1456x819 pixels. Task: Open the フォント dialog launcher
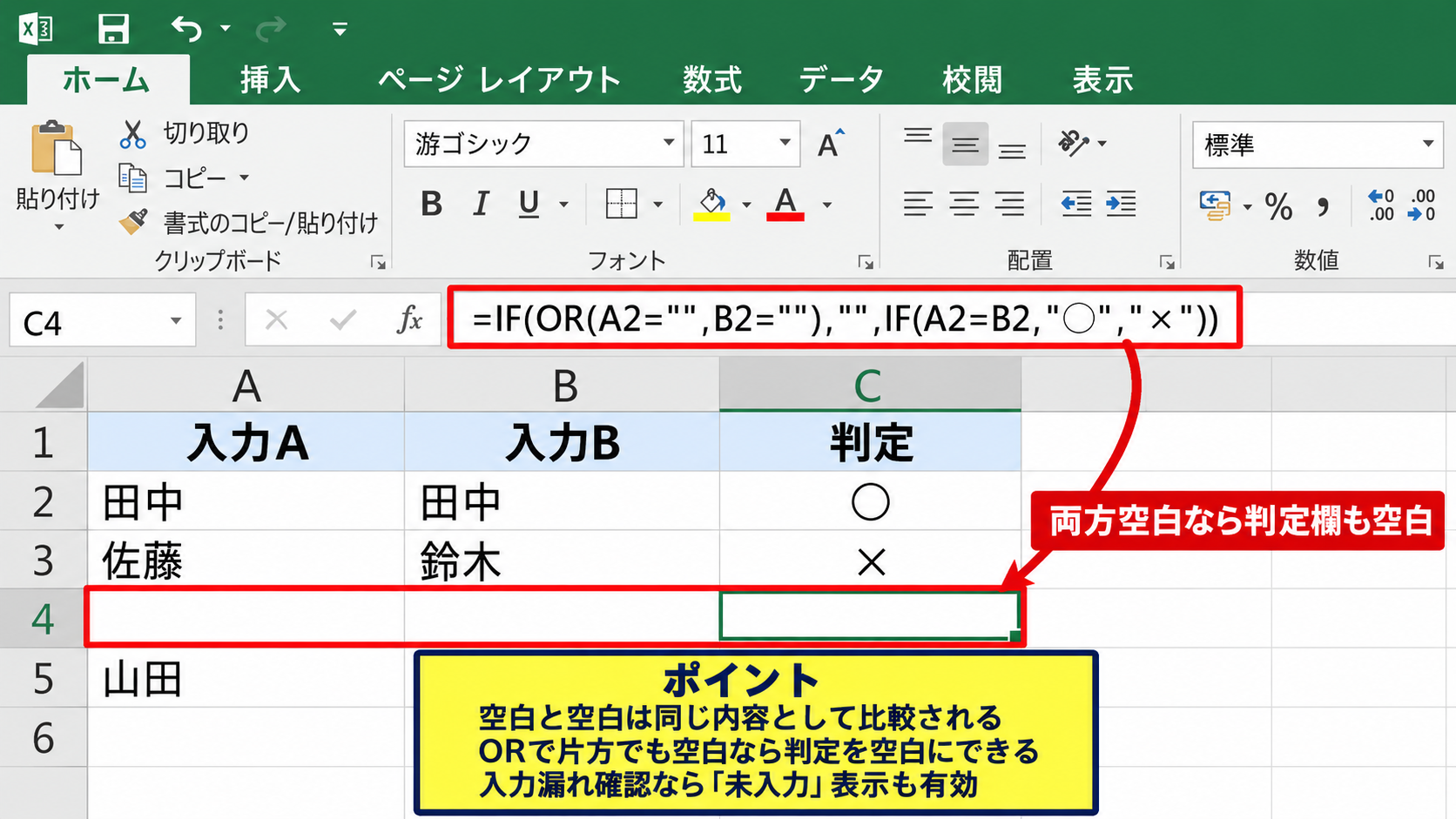pos(866,262)
